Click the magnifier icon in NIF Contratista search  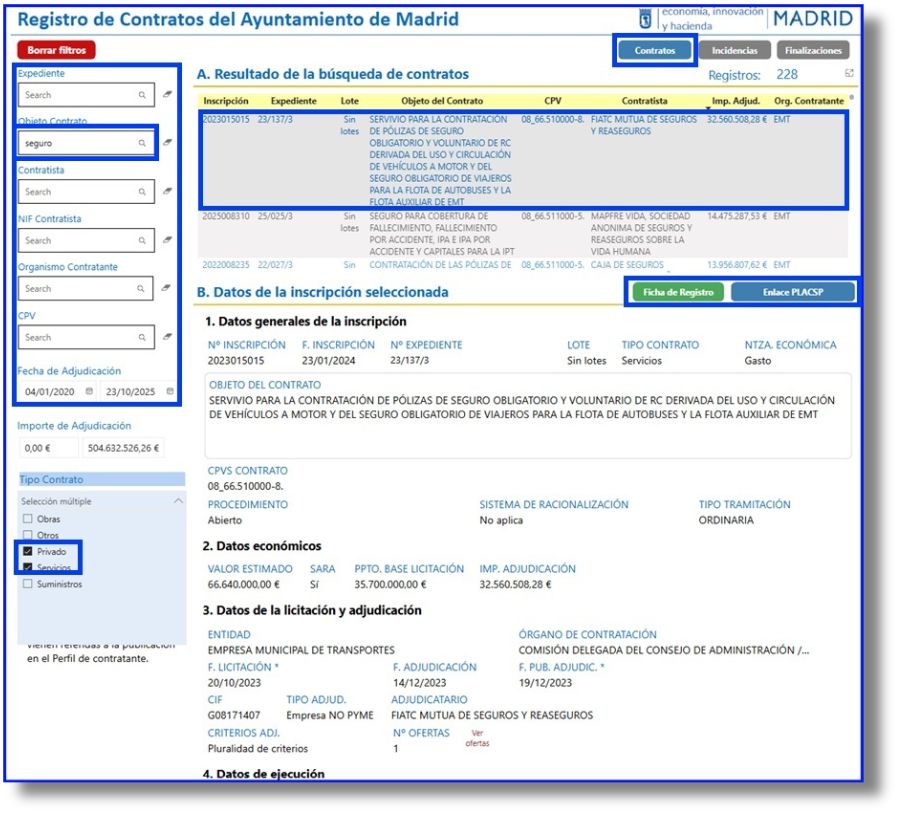point(142,241)
